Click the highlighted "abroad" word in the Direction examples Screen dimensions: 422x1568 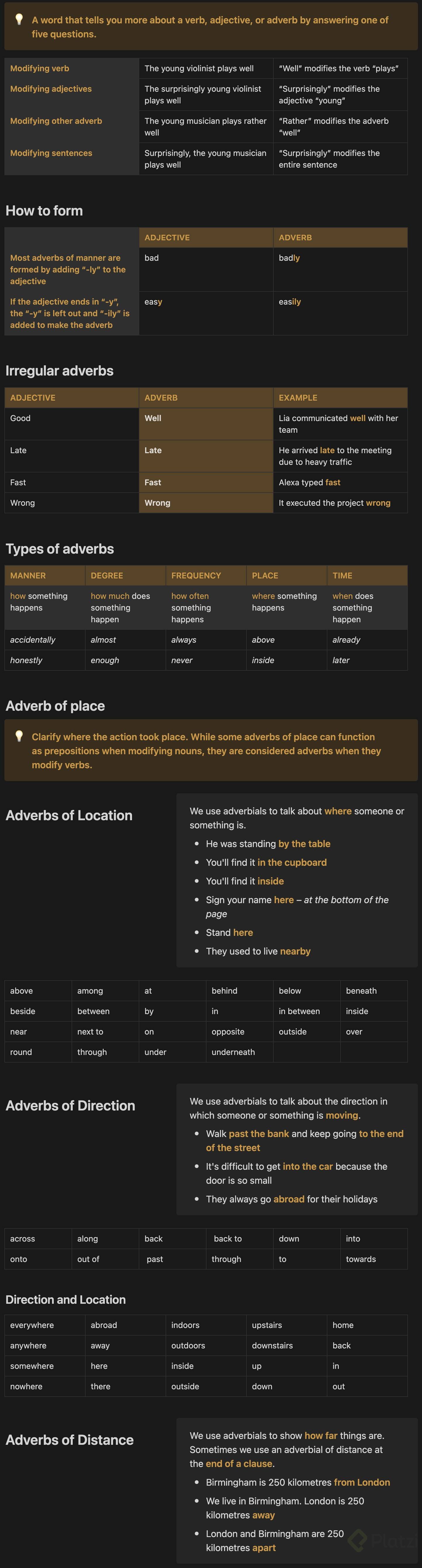[289, 1199]
